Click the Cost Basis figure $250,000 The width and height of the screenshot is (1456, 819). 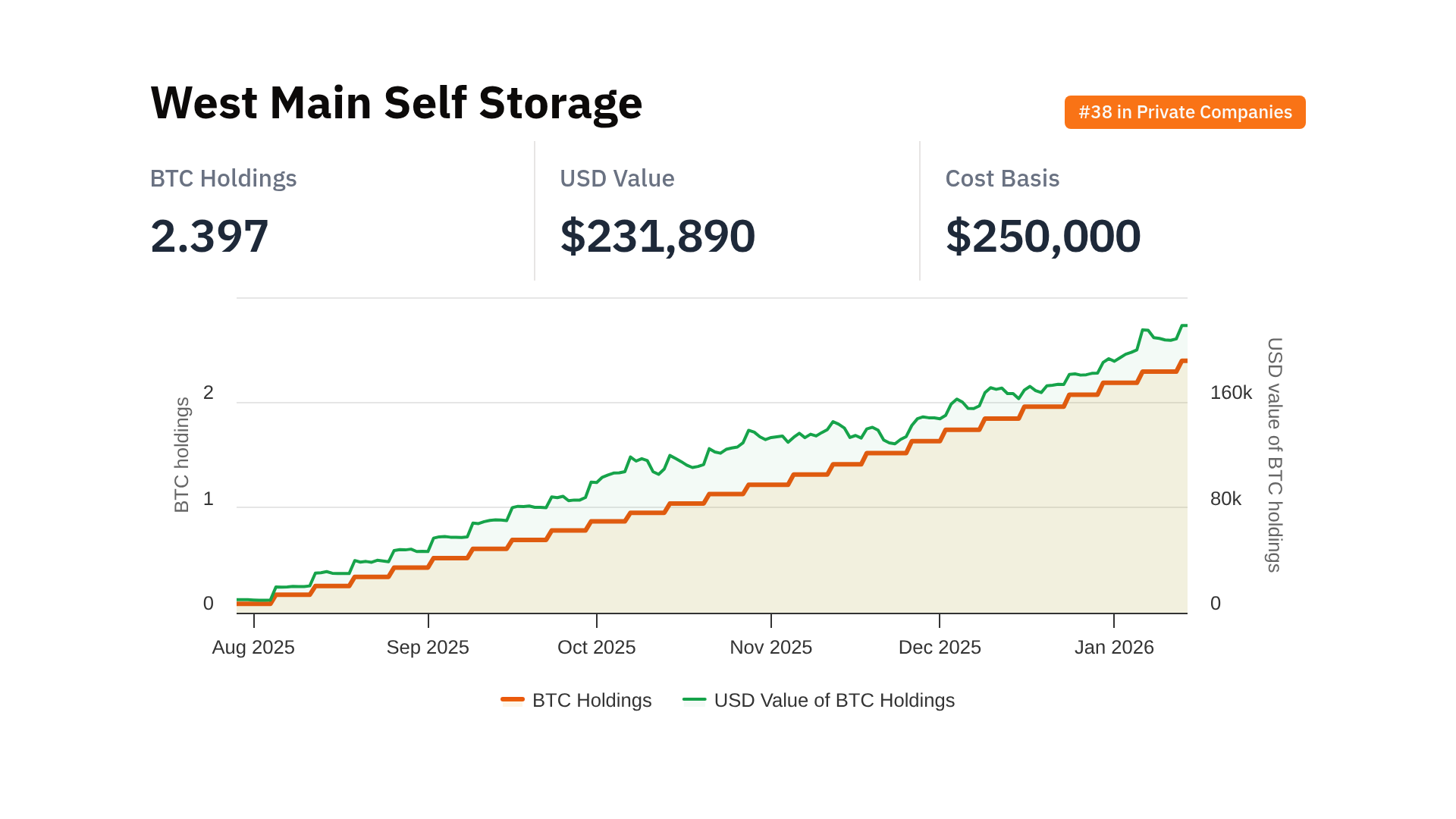[1043, 236]
